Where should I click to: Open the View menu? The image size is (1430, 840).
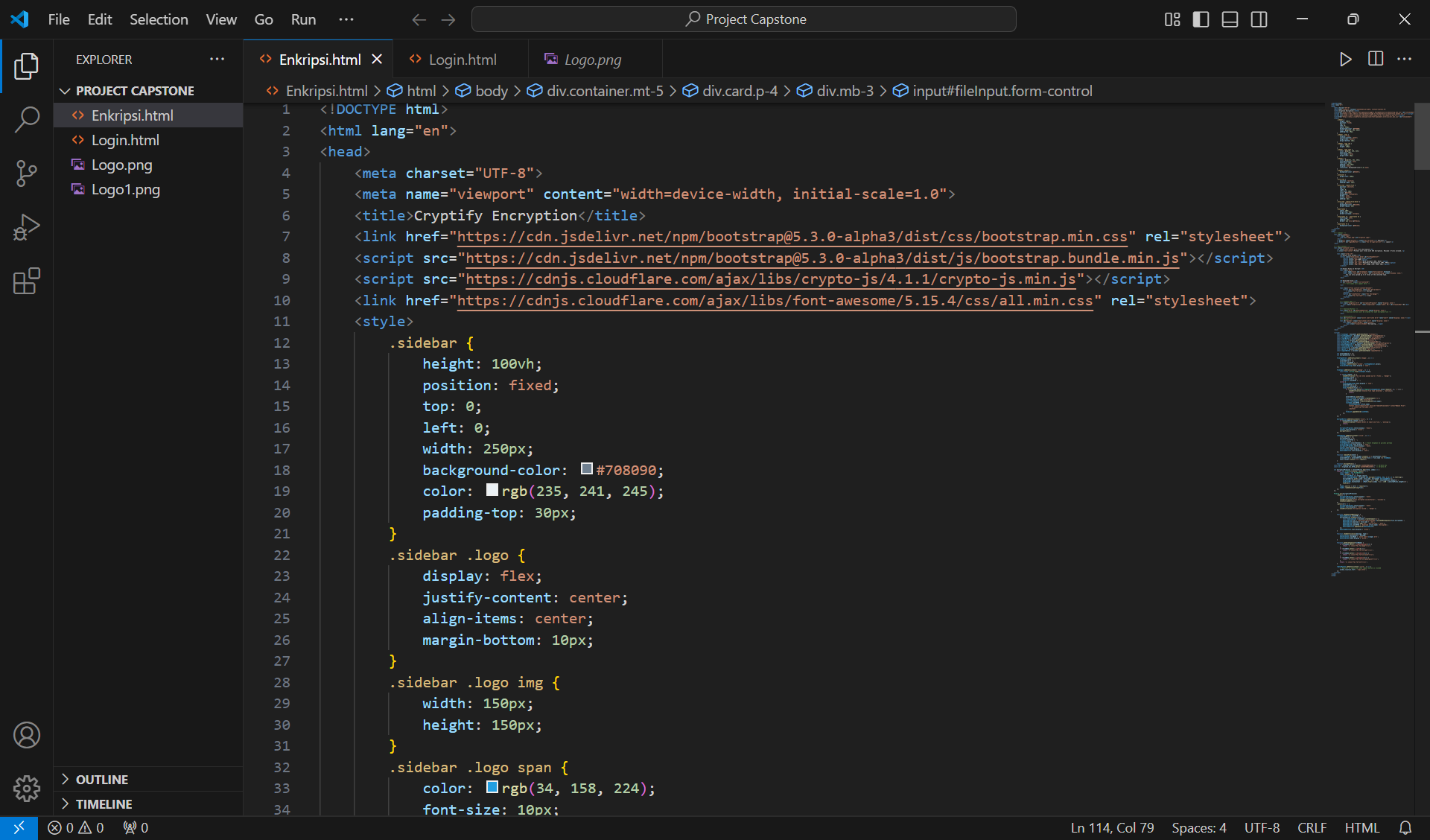(x=221, y=19)
